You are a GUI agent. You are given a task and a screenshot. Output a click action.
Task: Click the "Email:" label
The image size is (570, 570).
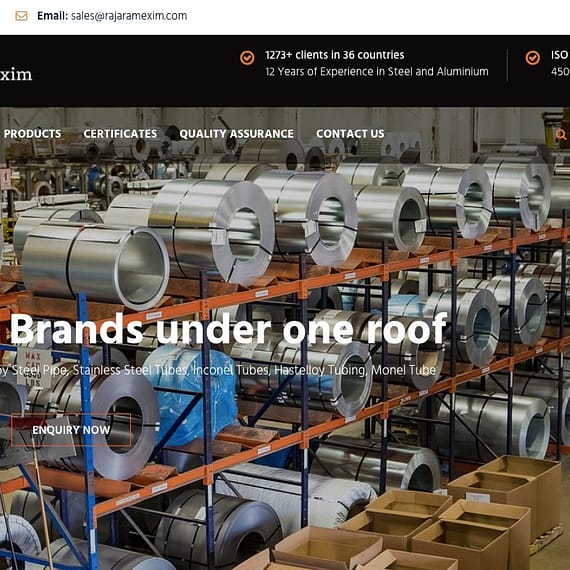click(52, 16)
